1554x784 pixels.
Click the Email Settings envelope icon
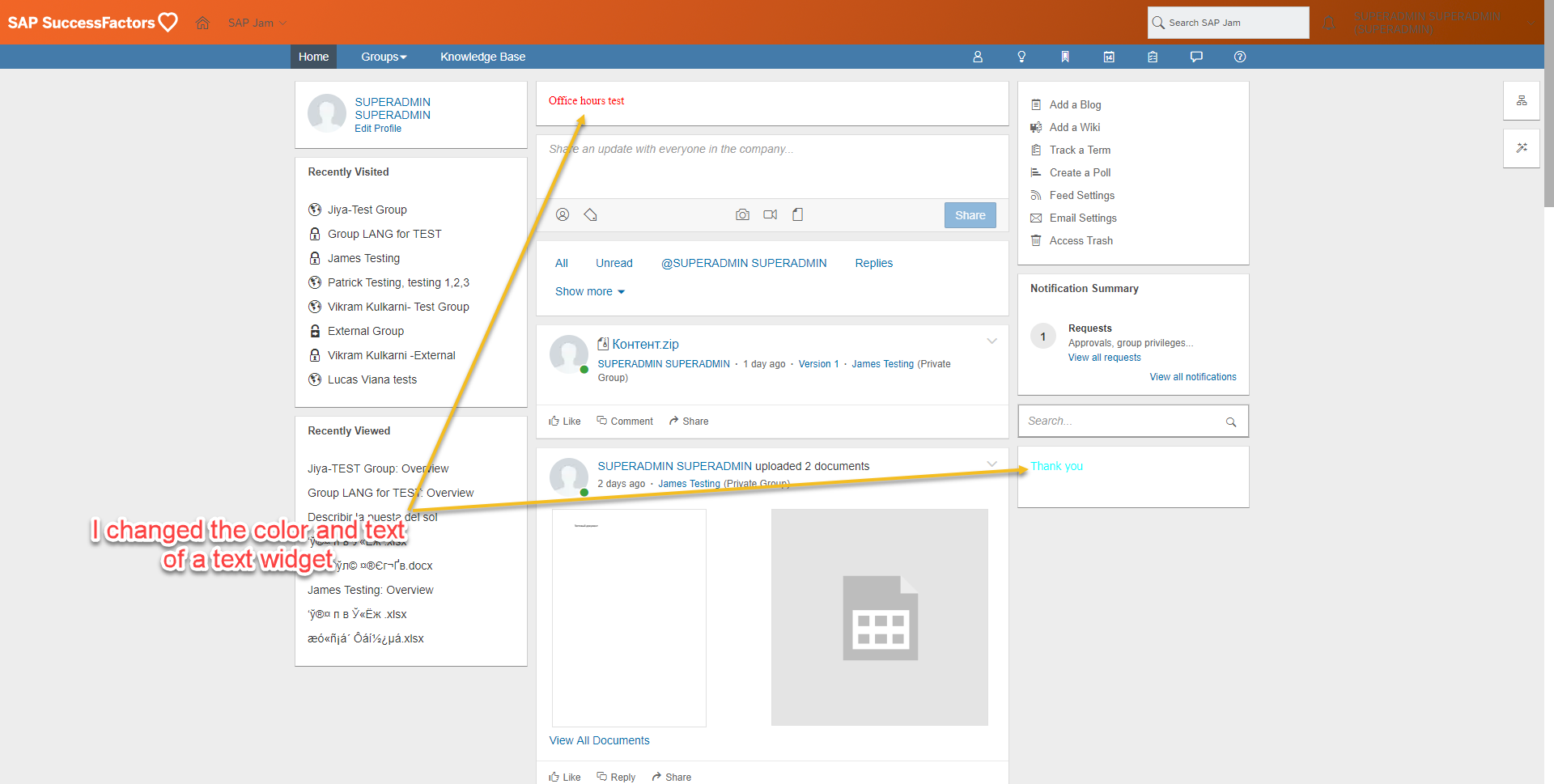click(1036, 218)
